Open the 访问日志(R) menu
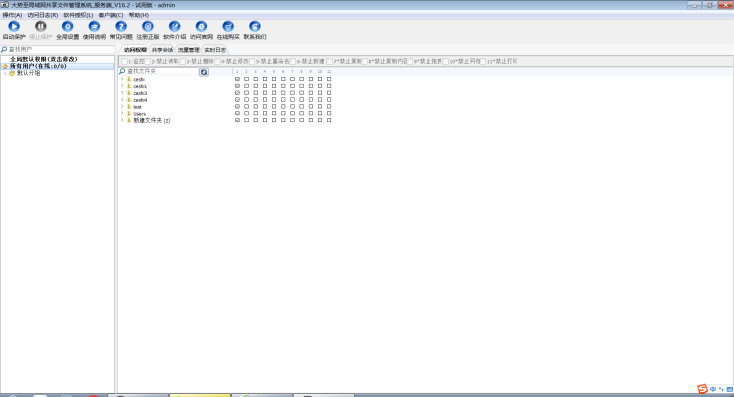The image size is (734, 397). (43, 15)
